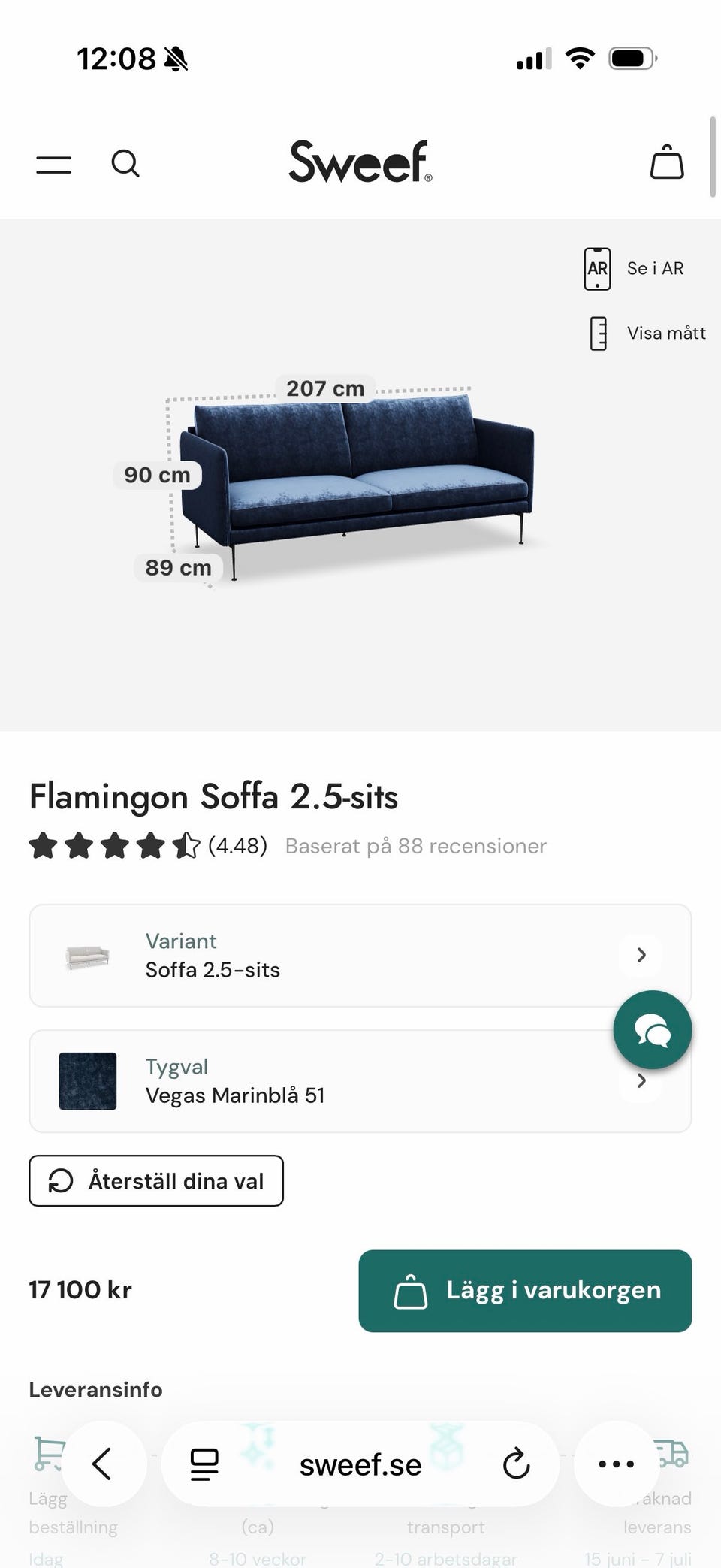This screenshot has height=1568, width=721.
Task: Add sofa with Lägg i varukorgen
Action: tap(525, 1291)
